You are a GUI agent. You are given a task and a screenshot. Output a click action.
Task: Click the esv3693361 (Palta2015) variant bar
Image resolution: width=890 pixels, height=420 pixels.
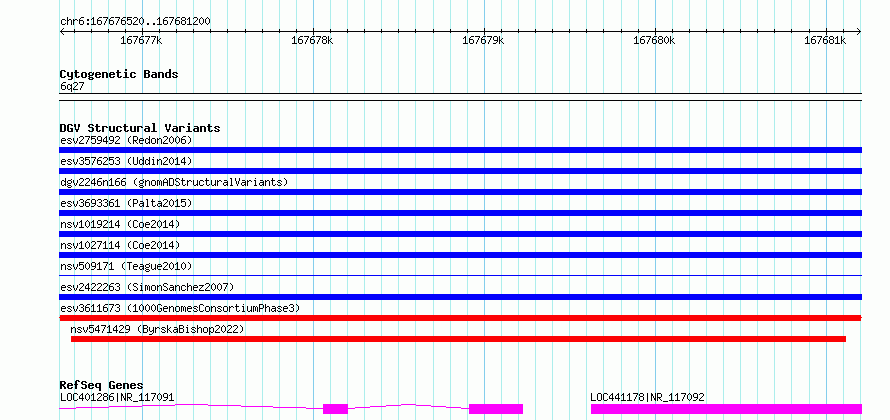(x=460, y=213)
